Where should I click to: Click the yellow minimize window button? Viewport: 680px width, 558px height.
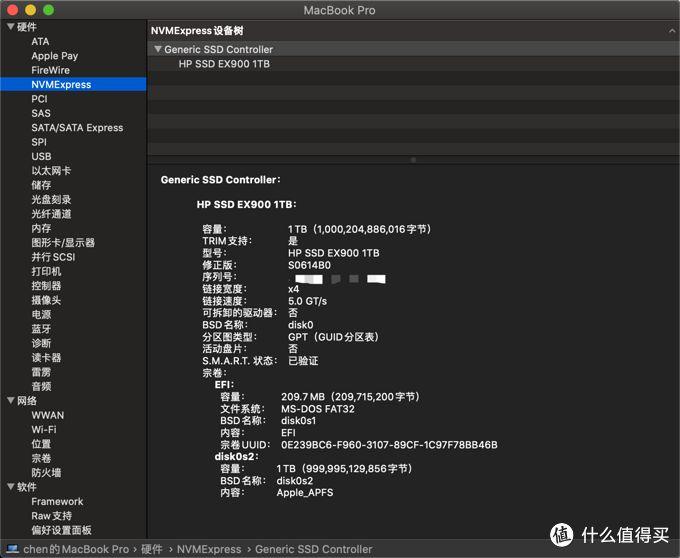coord(31,10)
